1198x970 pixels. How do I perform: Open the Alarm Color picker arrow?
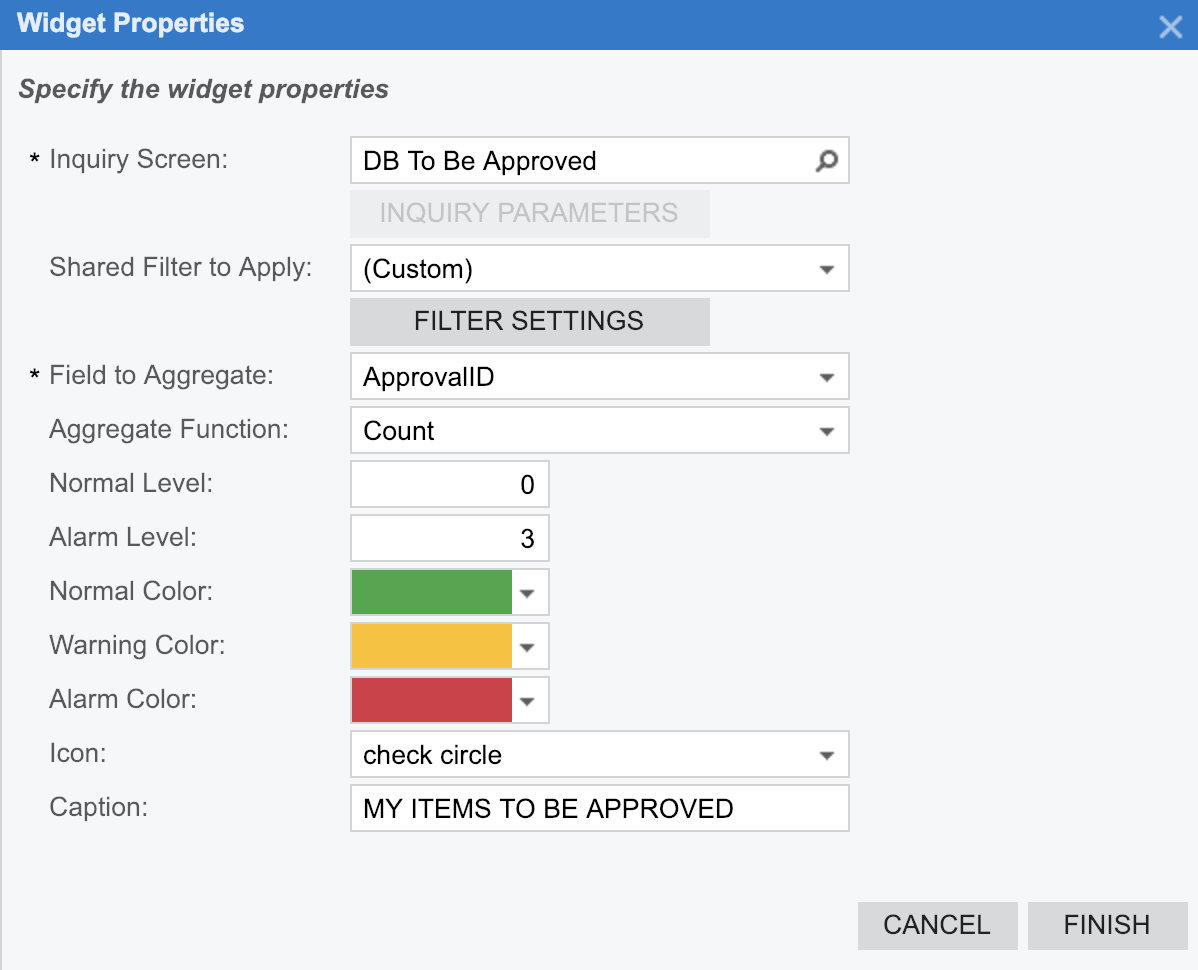click(528, 701)
